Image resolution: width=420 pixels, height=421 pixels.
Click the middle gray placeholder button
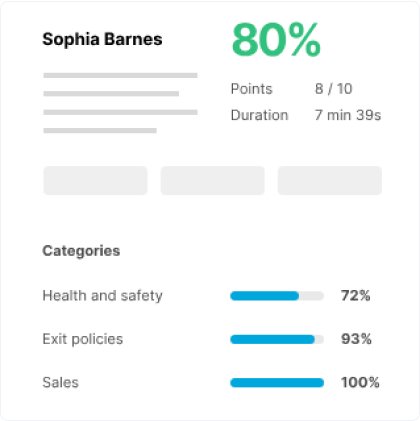click(213, 180)
